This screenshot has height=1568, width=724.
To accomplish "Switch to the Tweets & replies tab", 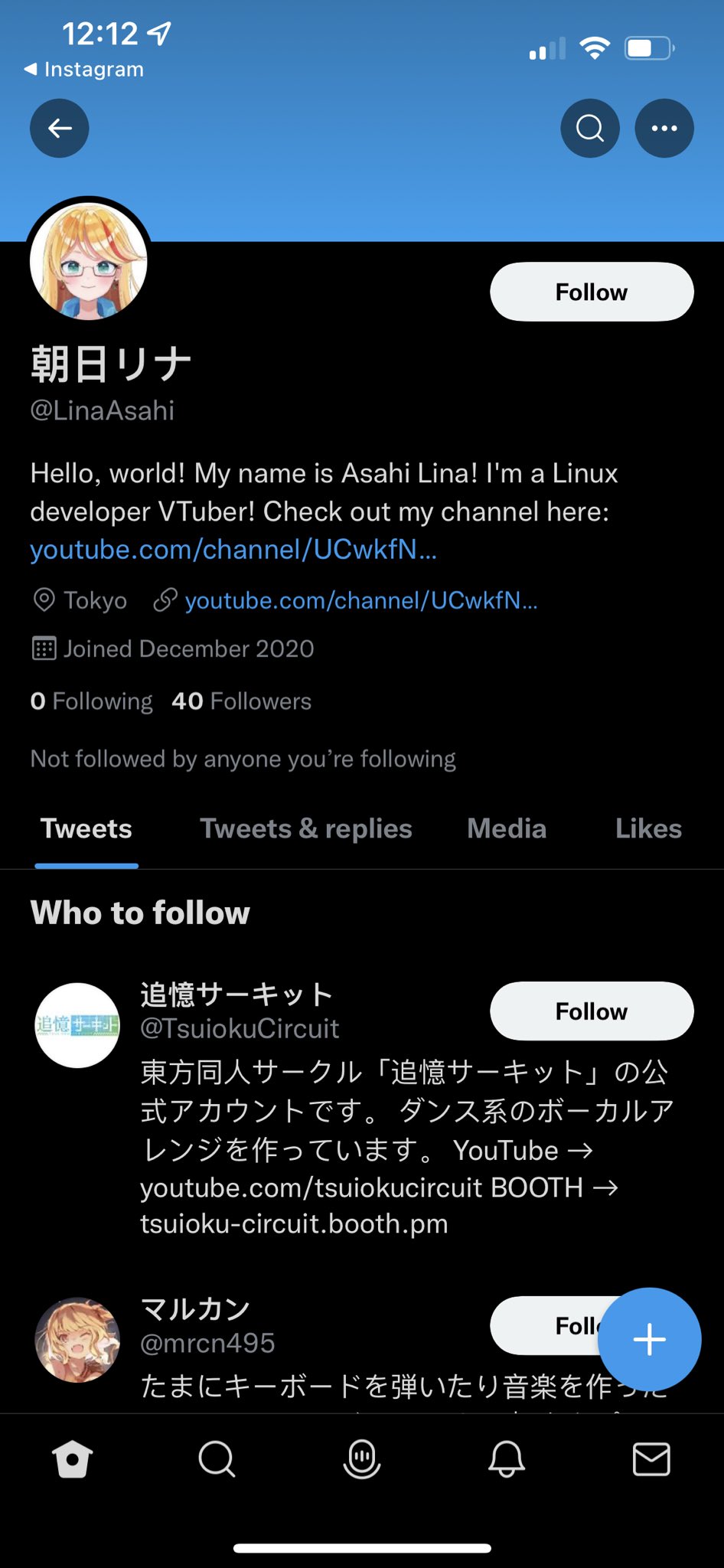I will coord(305,829).
